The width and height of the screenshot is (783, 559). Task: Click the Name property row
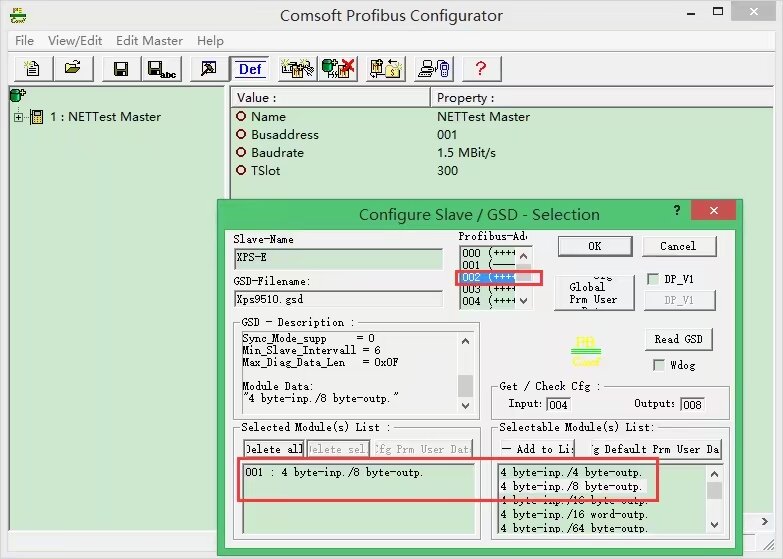click(x=501, y=116)
